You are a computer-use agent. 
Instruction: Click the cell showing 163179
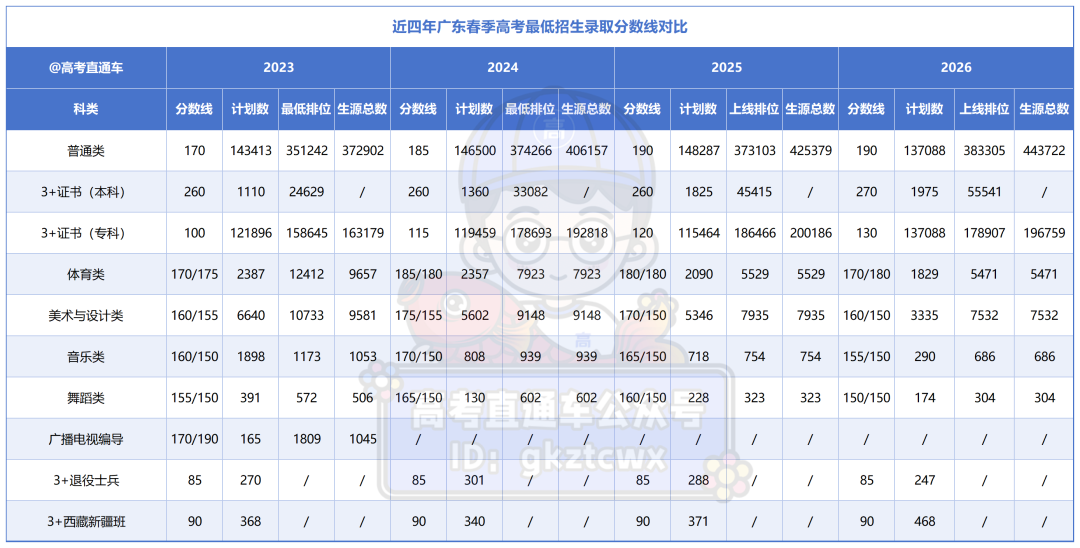click(x=362, y=233)
